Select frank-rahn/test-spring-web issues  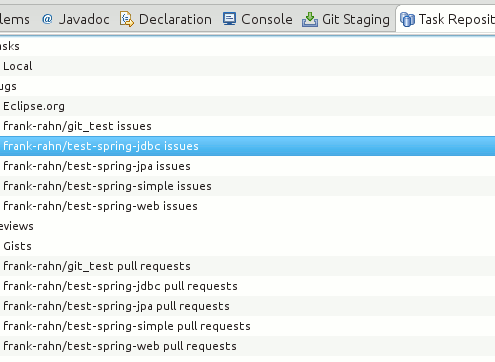pos(247,206)
